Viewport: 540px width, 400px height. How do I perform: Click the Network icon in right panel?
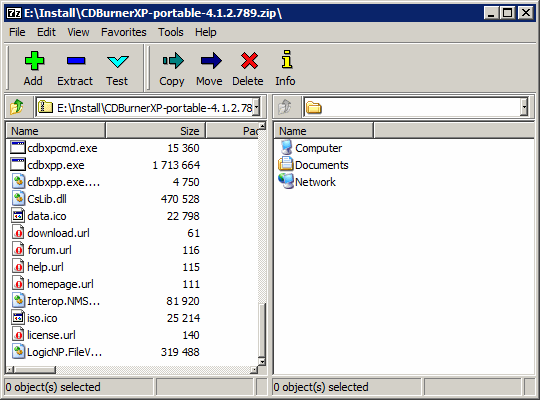pos(286,181)
